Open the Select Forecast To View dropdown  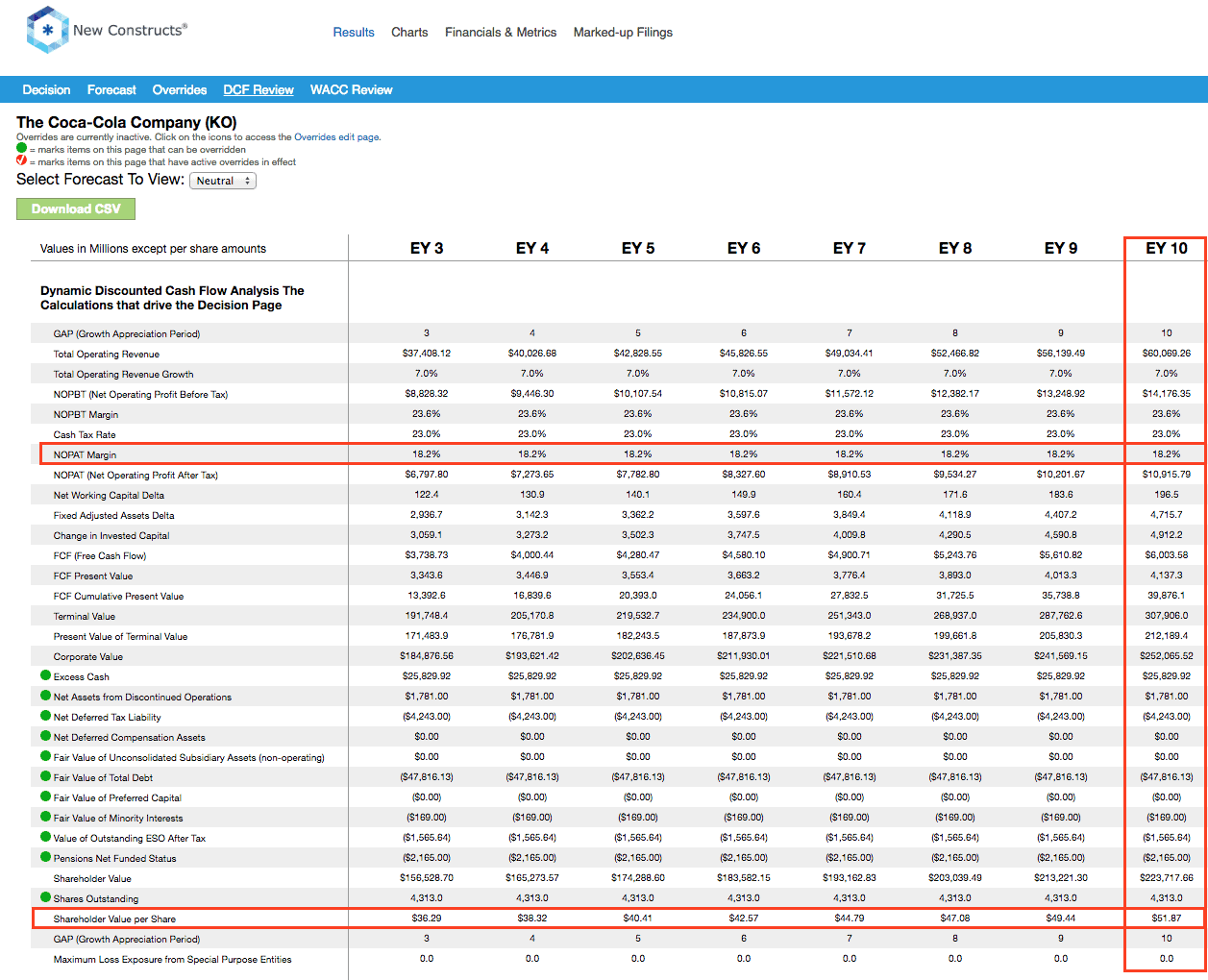223,181
